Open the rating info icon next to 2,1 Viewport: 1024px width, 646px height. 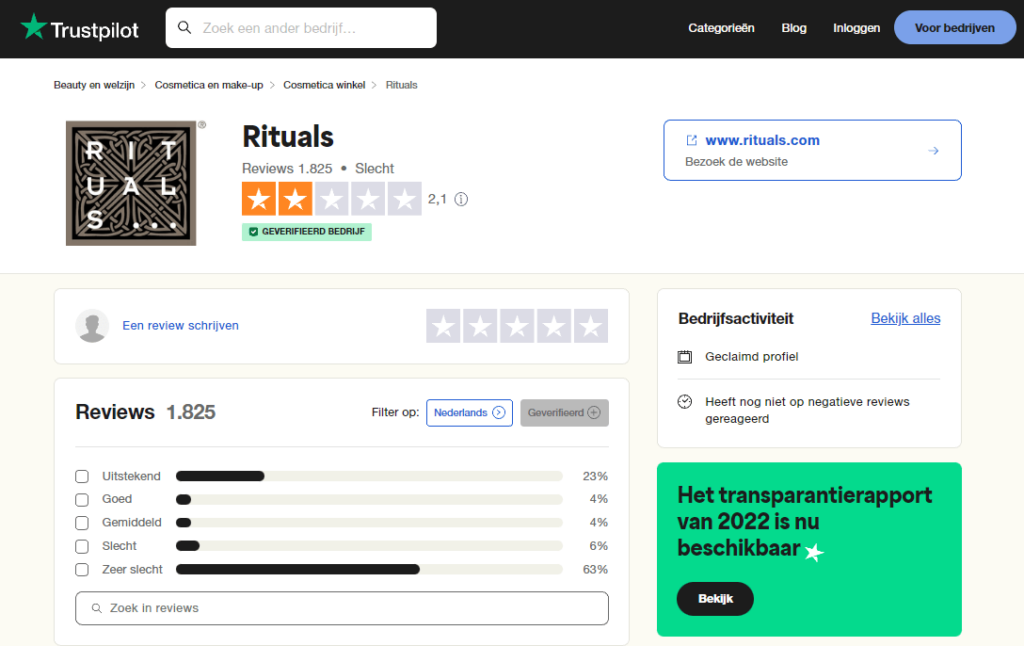click(x=461, y=199)
